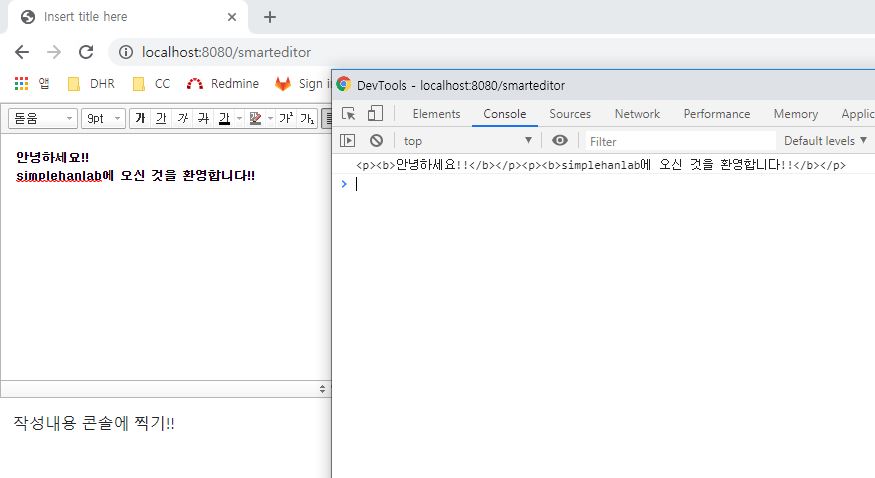The height and width of the screenshot is (478, 875).
Task: Create a live expression with eye icon
Action: click(x=560, y=141)
